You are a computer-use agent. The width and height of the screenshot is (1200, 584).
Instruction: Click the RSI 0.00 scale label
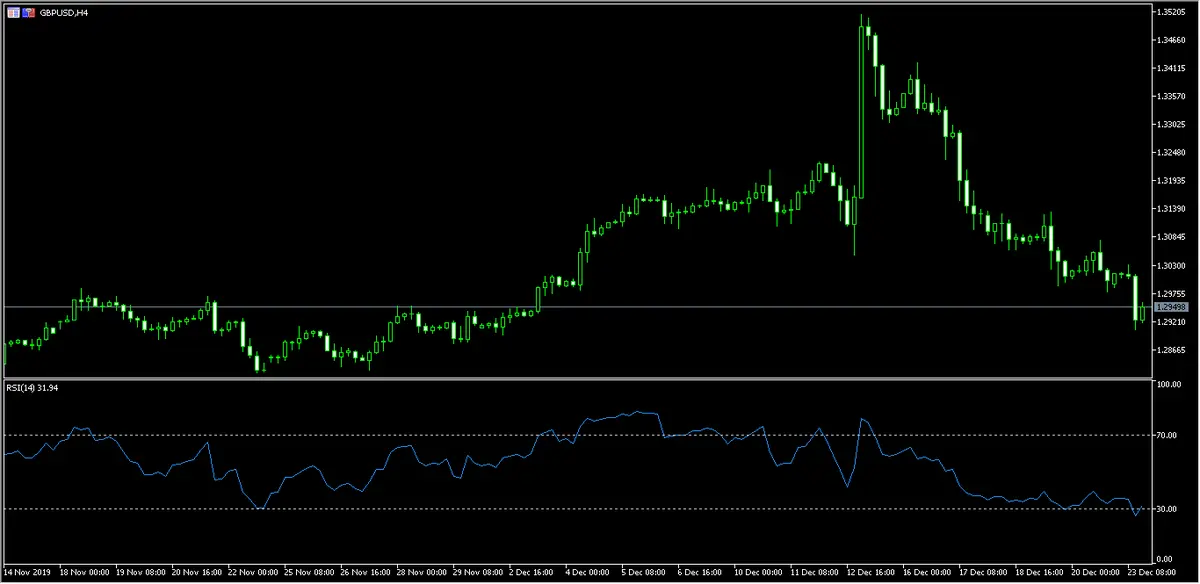(x=1163, y=558)
